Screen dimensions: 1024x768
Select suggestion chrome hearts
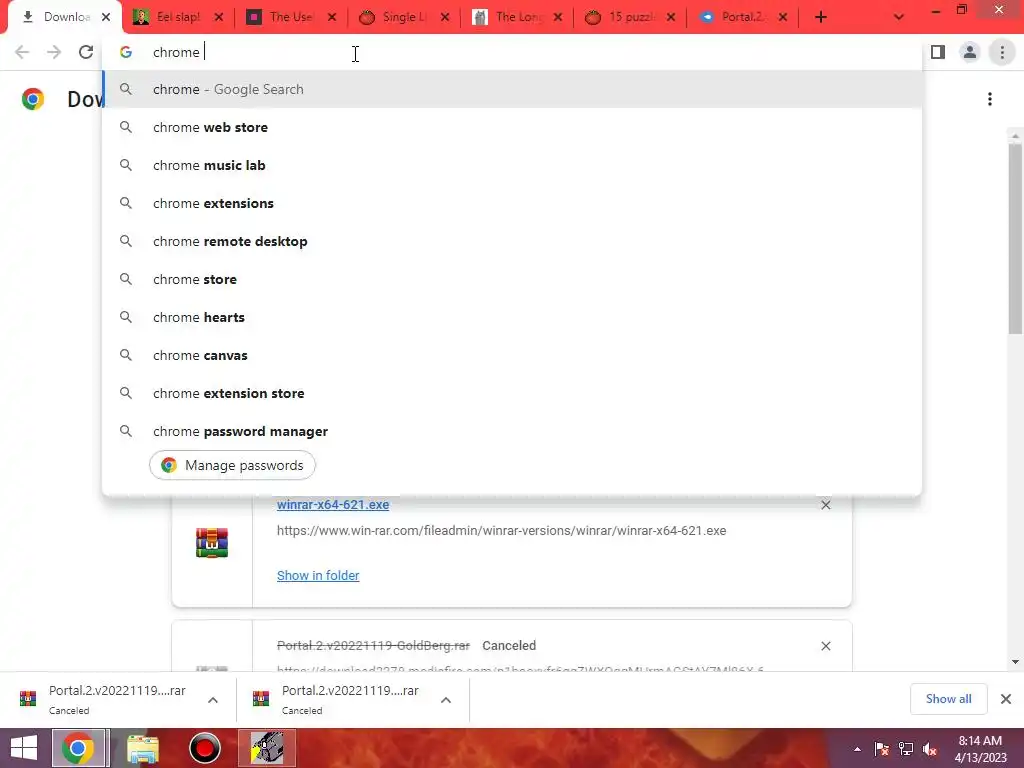pos(512,317)
